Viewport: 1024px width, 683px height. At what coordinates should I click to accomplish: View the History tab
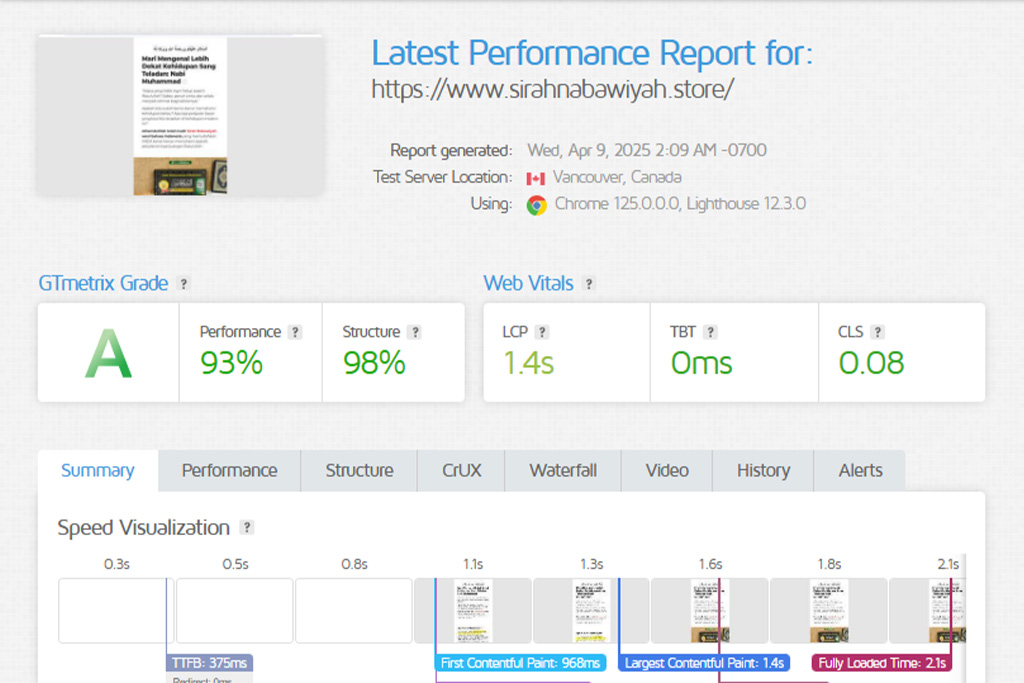pyautogui.click(x=763, y=471)
